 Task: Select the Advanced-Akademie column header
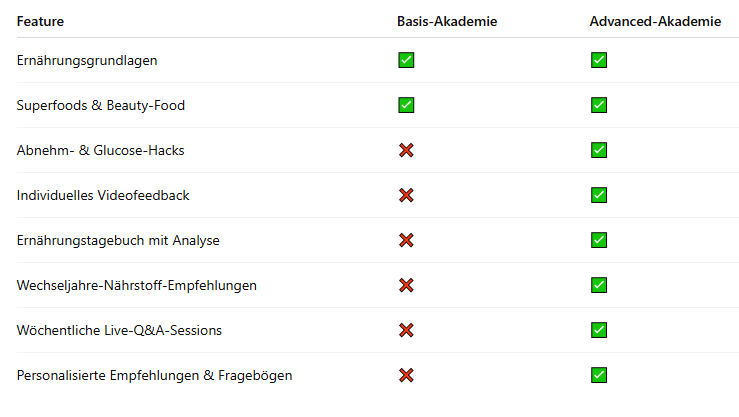(655, 21)
